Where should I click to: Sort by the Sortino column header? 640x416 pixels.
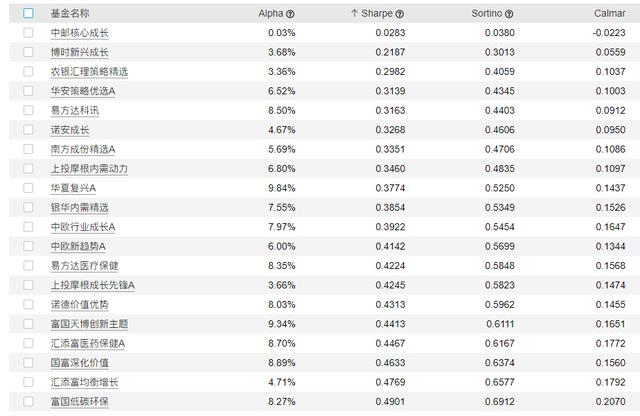click(x=486, y=14)
